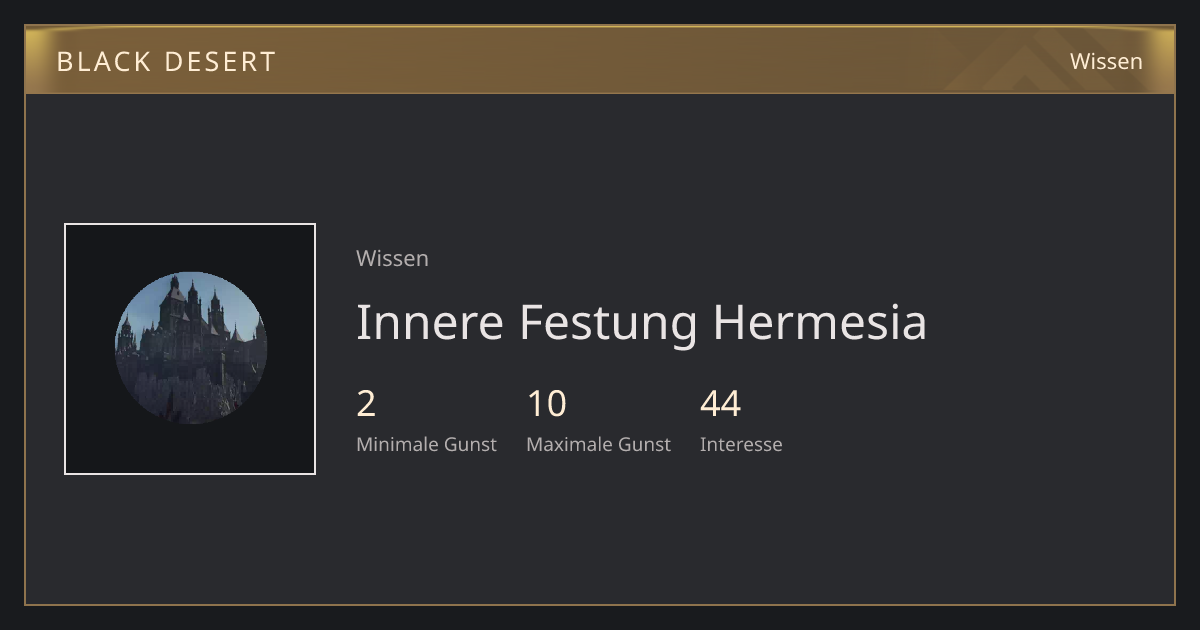Click the Interesse label
The height and width of the screenshot is (630, 1200).
coord(741,444)
